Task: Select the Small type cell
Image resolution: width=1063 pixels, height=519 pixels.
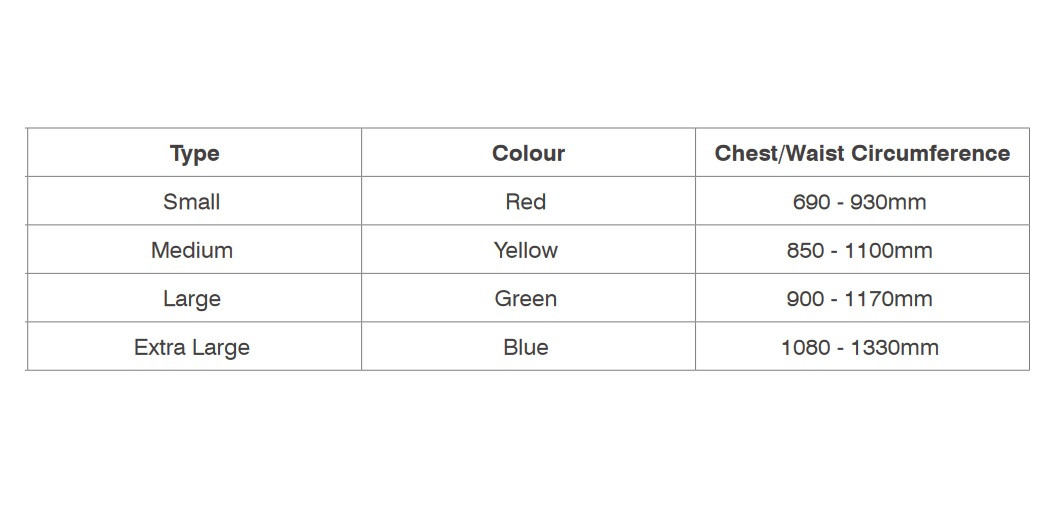Action: 194,201
